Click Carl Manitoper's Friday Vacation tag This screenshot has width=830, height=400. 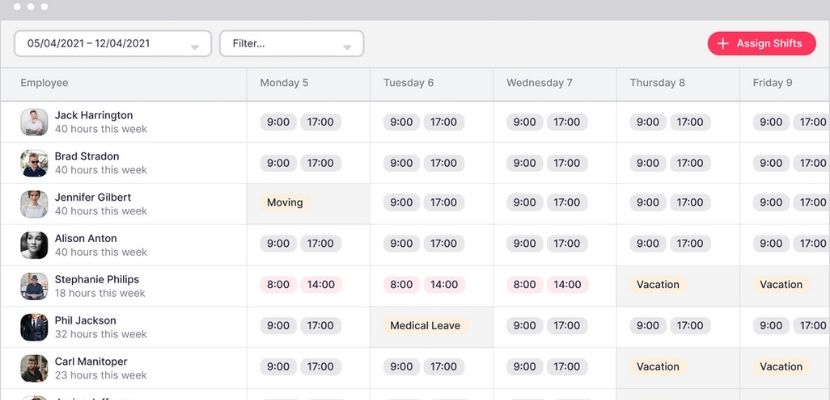781,367
